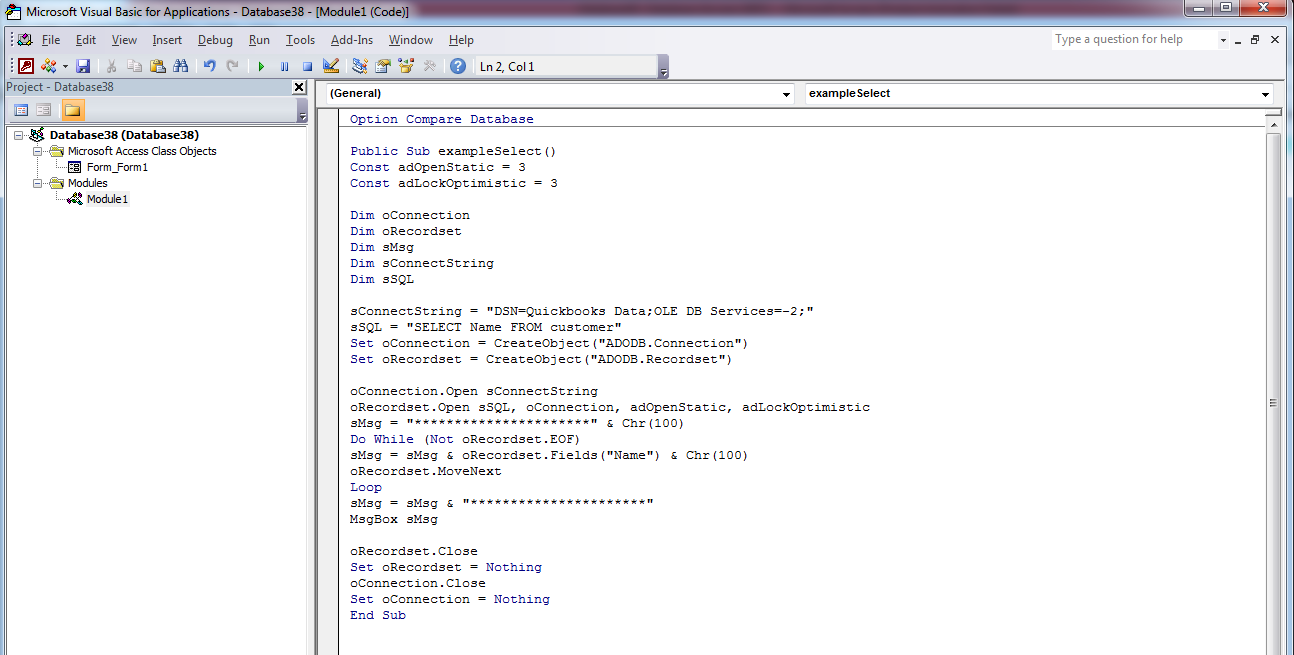Click the MsgBox sMsg code line
Screen dimensions: 1294x655
click(394, 519)
